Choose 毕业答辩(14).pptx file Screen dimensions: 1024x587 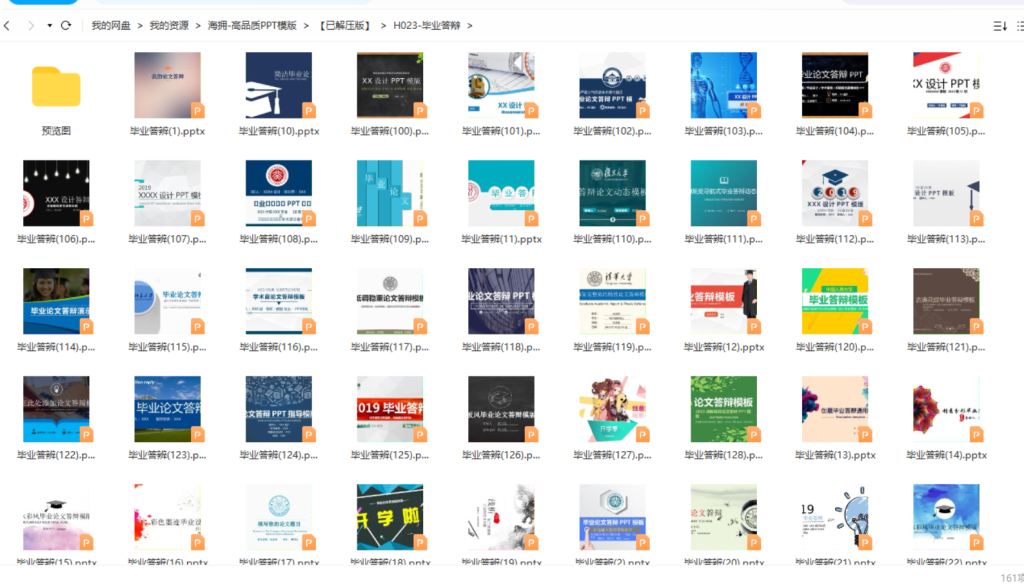point(946,410)
